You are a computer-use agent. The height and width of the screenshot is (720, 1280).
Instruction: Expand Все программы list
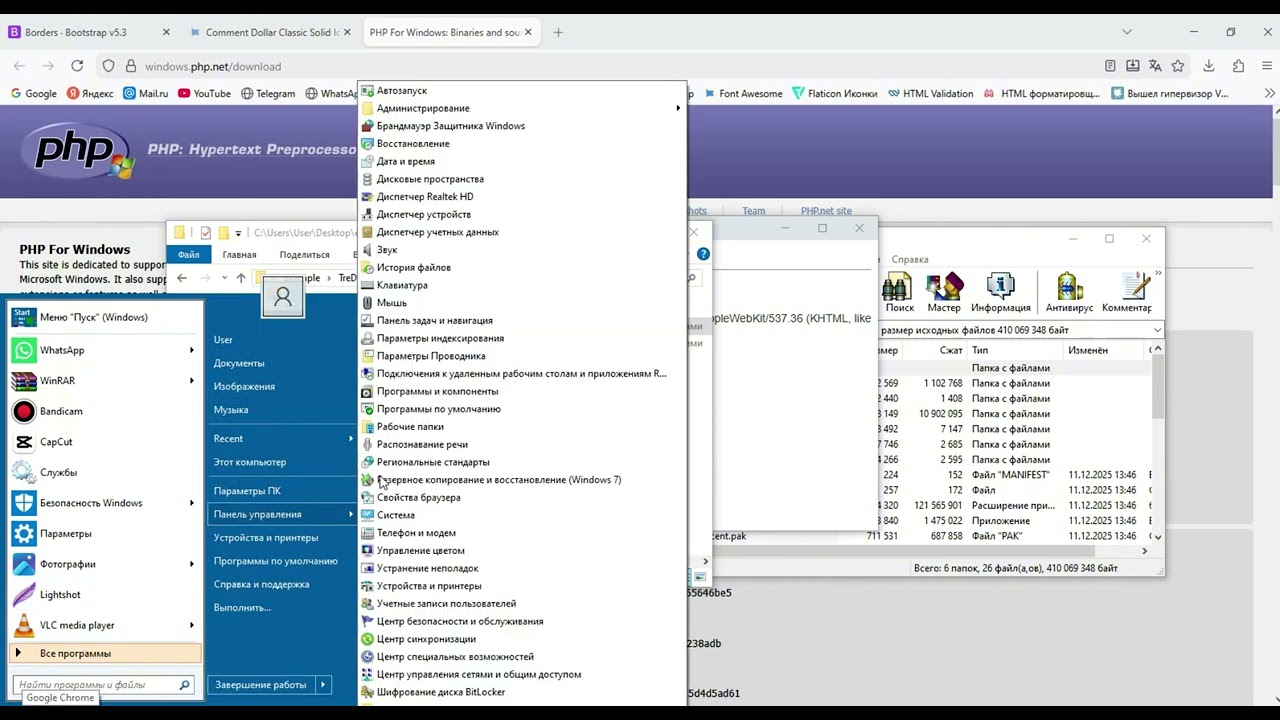click(105, 653)
